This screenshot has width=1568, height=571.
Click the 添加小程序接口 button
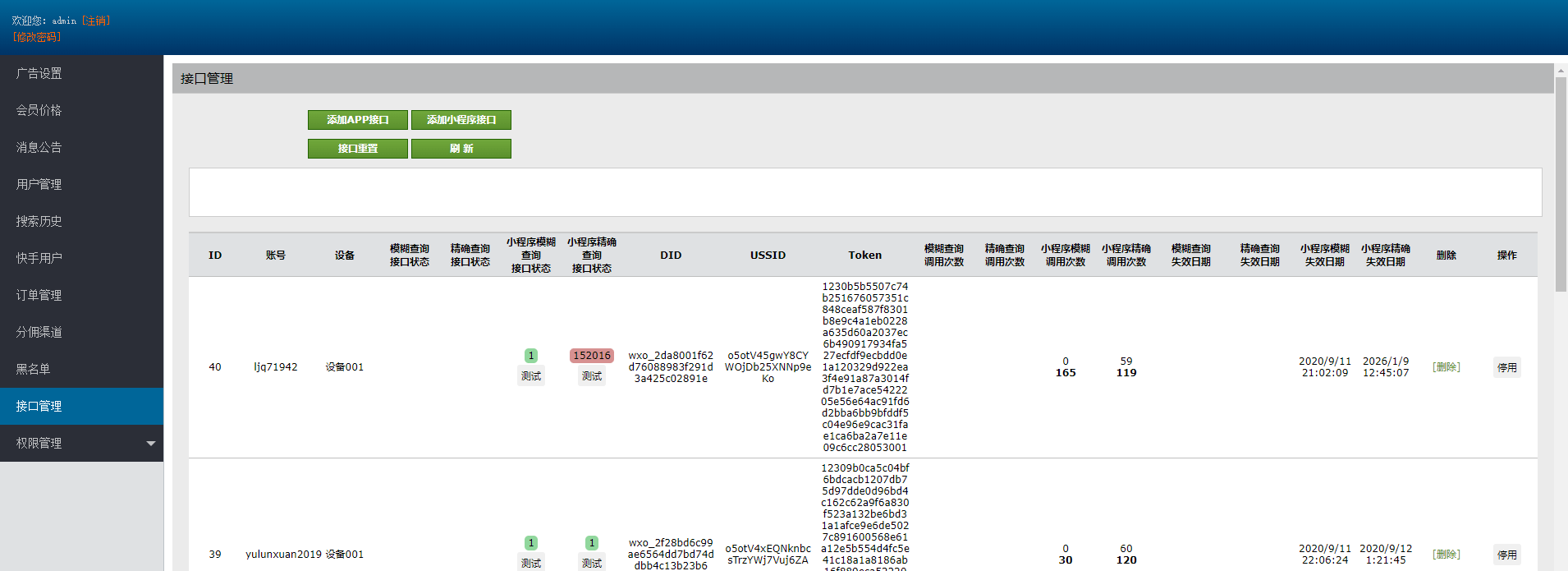461,120
